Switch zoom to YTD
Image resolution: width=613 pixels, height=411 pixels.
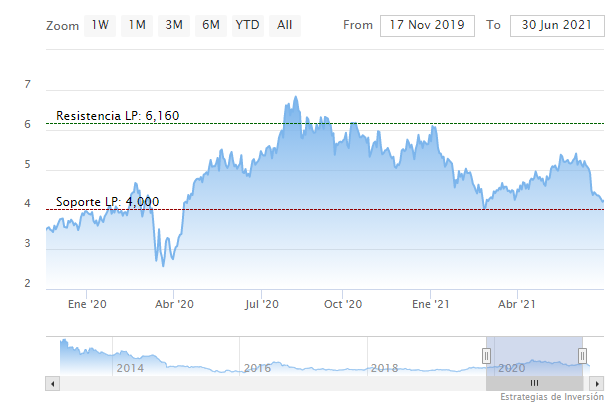coord(246,25)
